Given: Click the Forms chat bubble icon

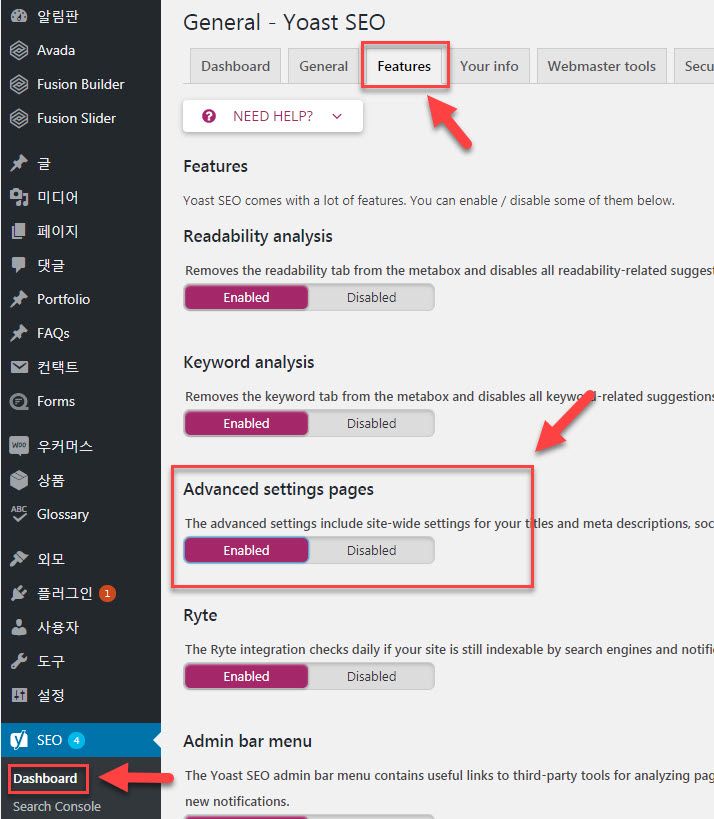Looking at the screenshot, I should pyautogui.click(x=19, y=401).
